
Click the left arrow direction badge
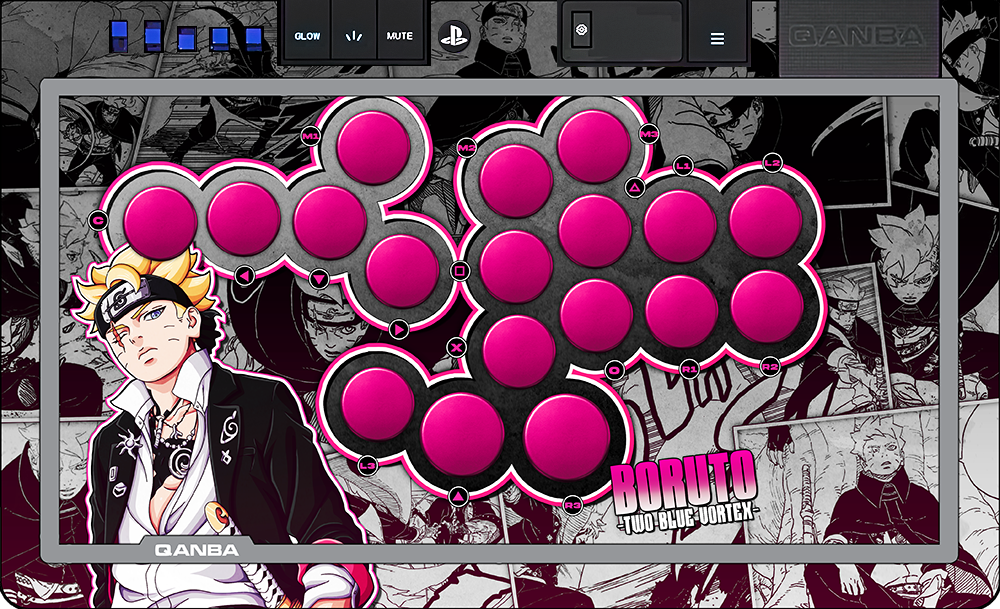tap(244, 276)
